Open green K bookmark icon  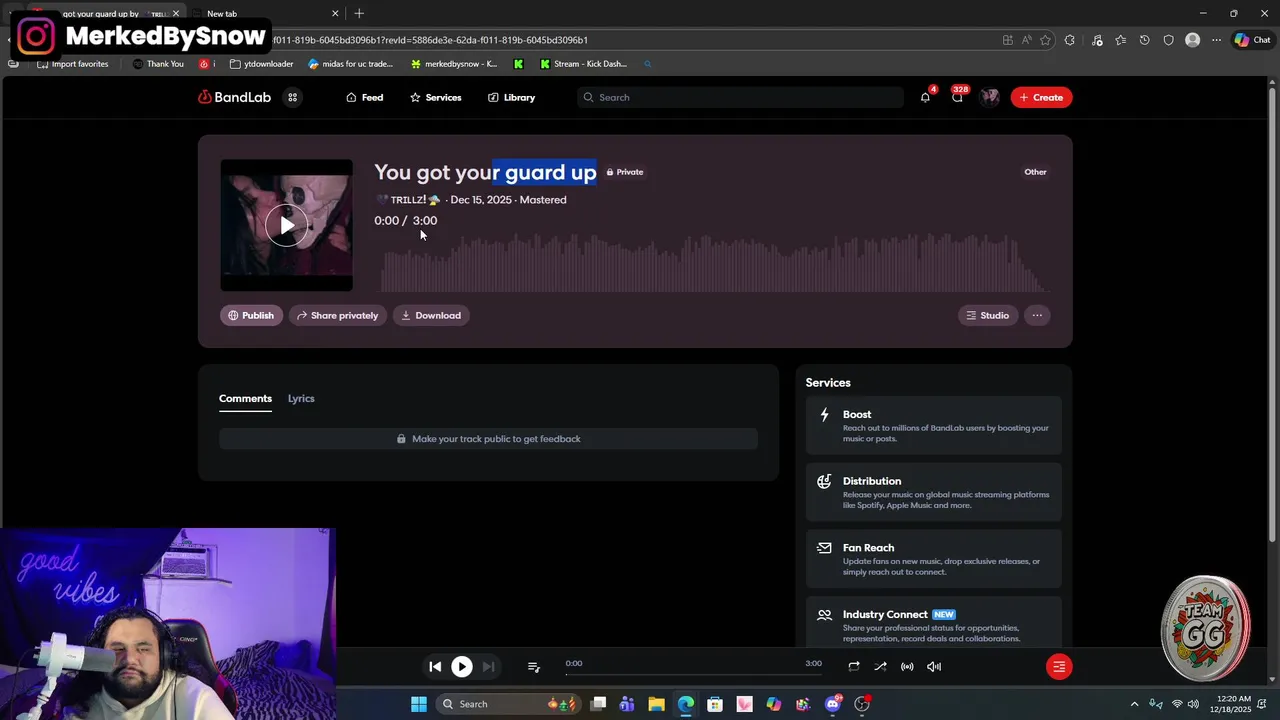click(518, 64)
